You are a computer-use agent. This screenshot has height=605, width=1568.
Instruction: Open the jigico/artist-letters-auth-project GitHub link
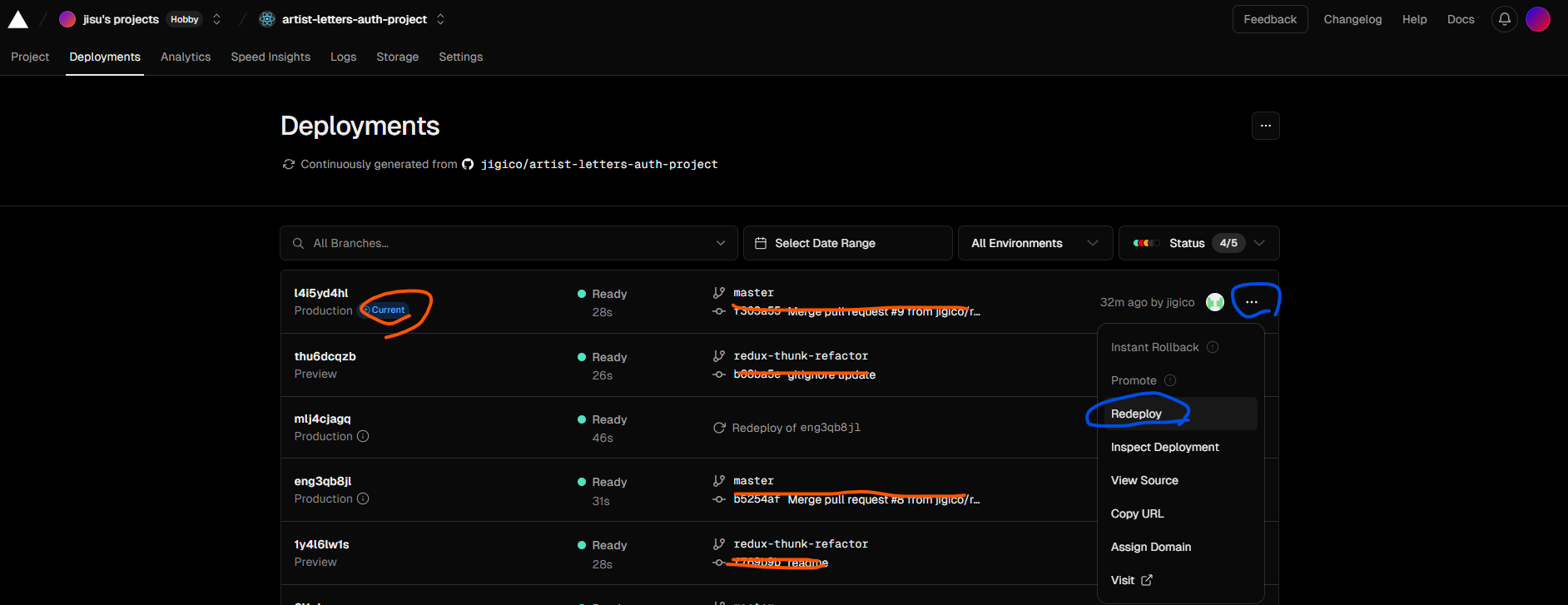(x=599, y=164)
